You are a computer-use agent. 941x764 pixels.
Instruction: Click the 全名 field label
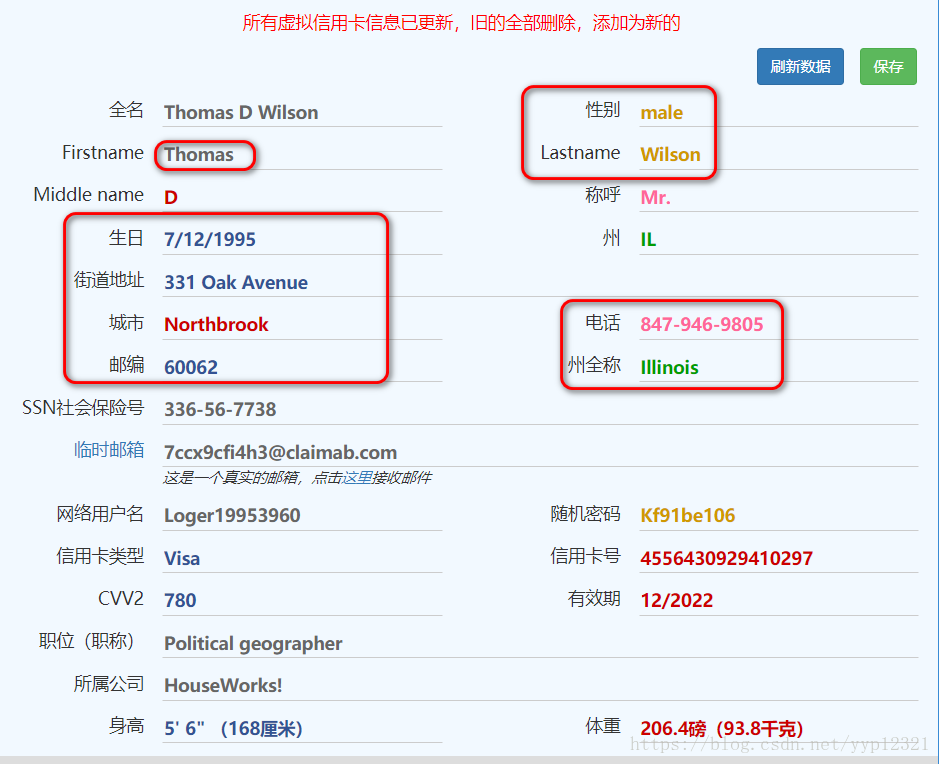126,110
